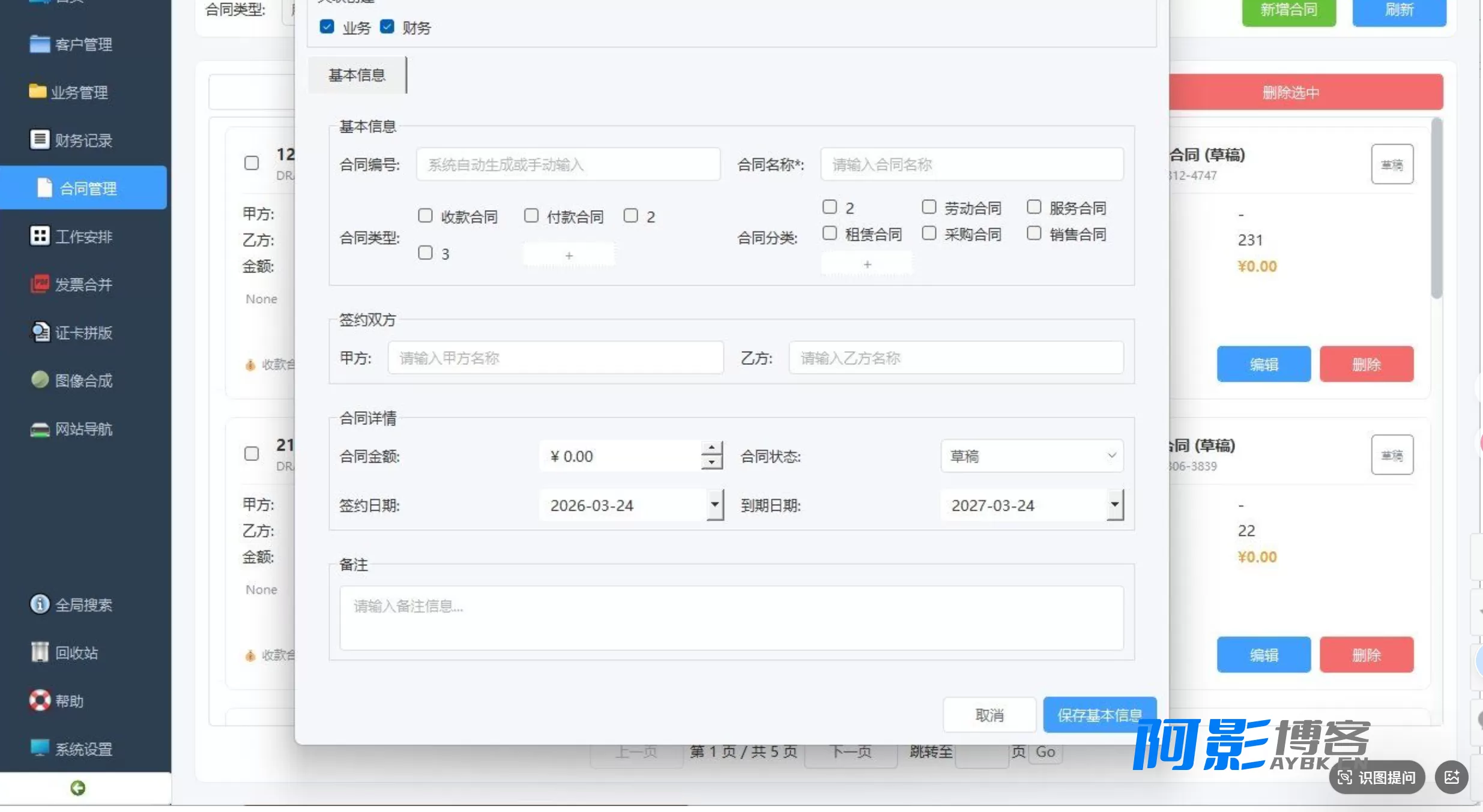This screenshot has height=812, width=1483.
Task: Decrease 合同金额 with down spinner
Action: [711, 463]
